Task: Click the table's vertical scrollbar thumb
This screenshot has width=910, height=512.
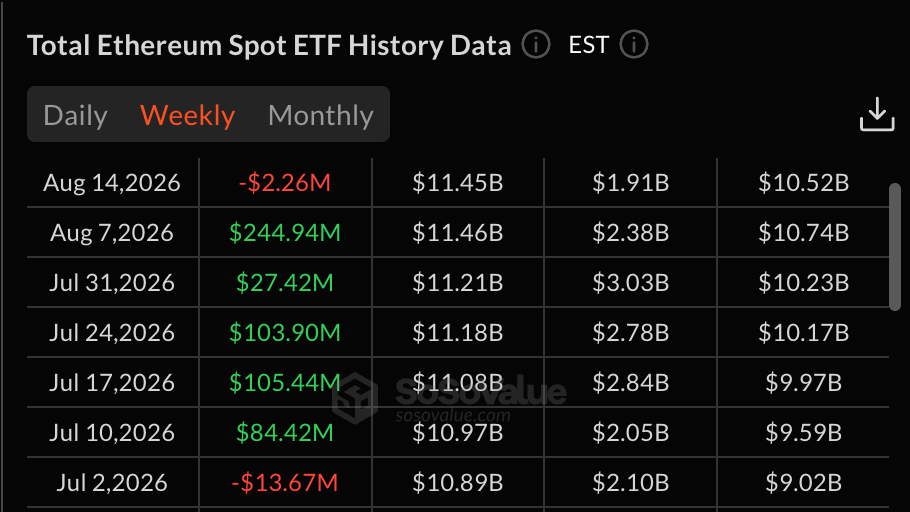Action: point(895,247)
